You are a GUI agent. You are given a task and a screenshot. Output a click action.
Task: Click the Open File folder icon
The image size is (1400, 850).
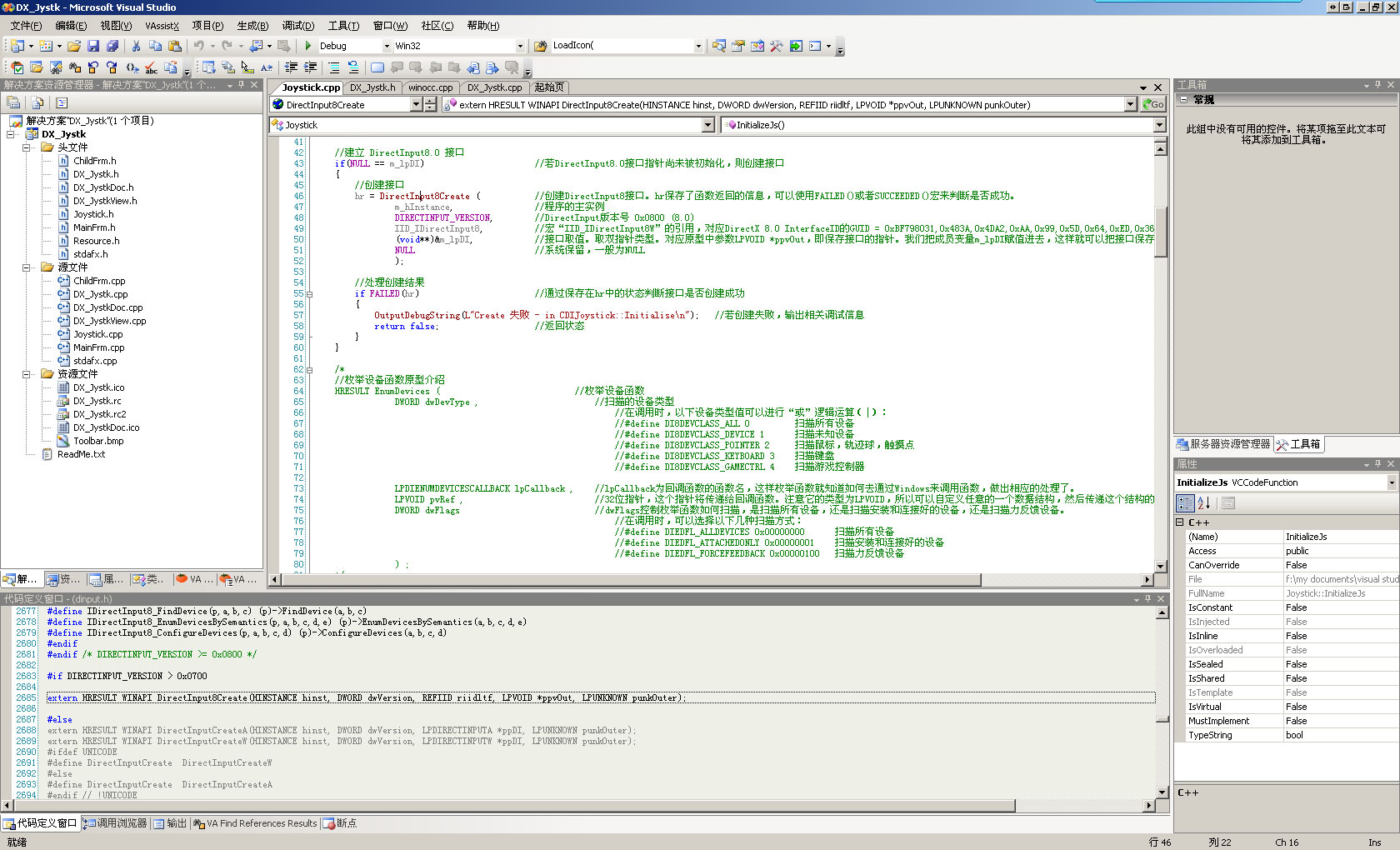coord(74,46)
